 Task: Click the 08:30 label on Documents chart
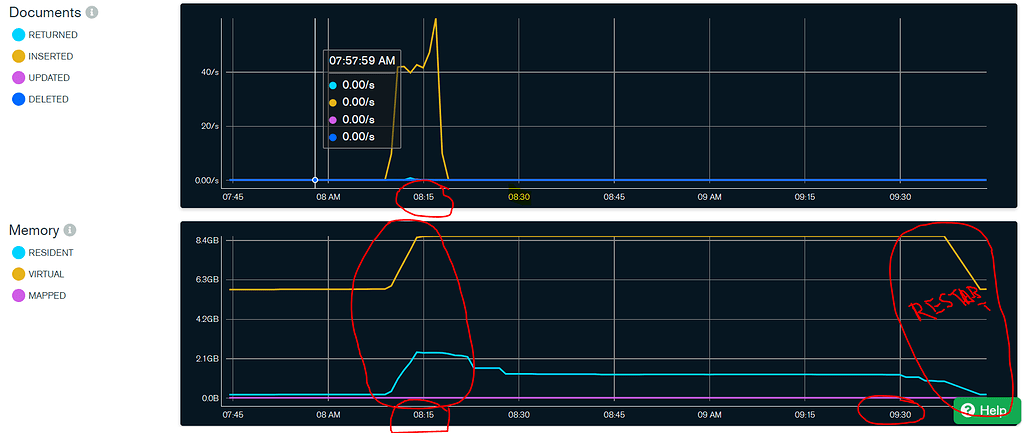tap(518, 197)
